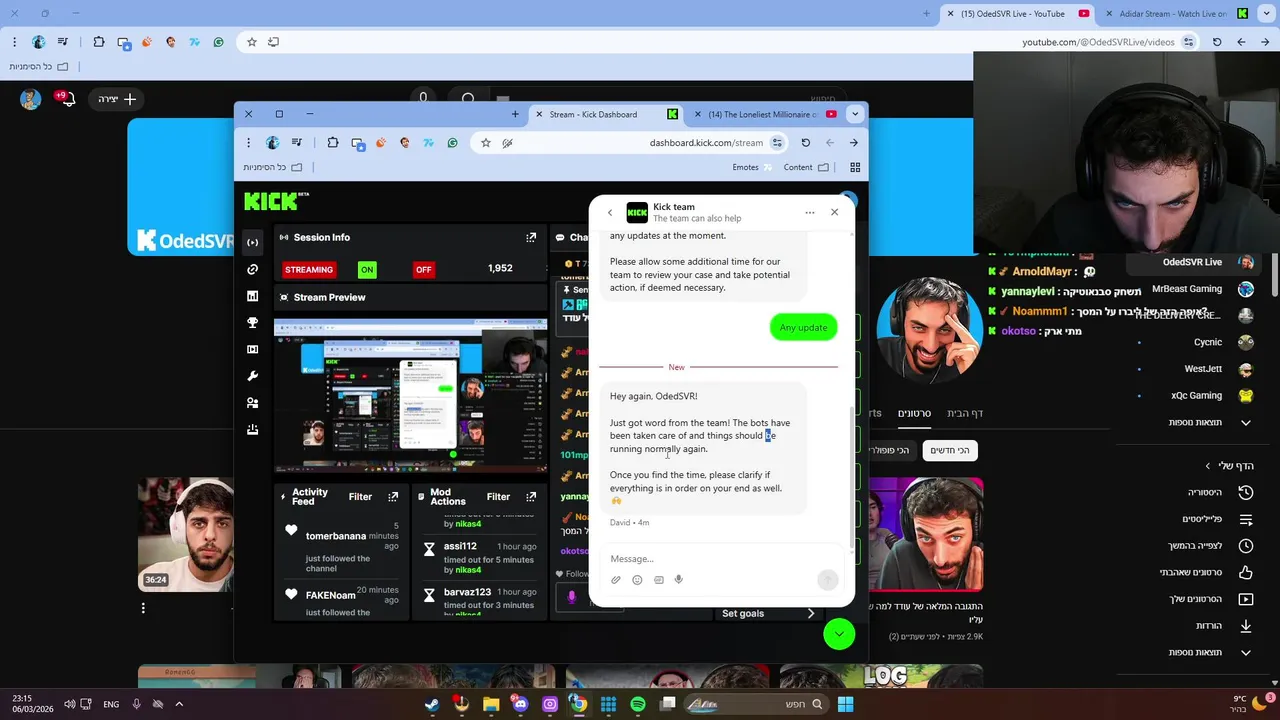Close the Kick team chat widget
The height and width of the screenshot is (720, 1280).
pos(834,212)
